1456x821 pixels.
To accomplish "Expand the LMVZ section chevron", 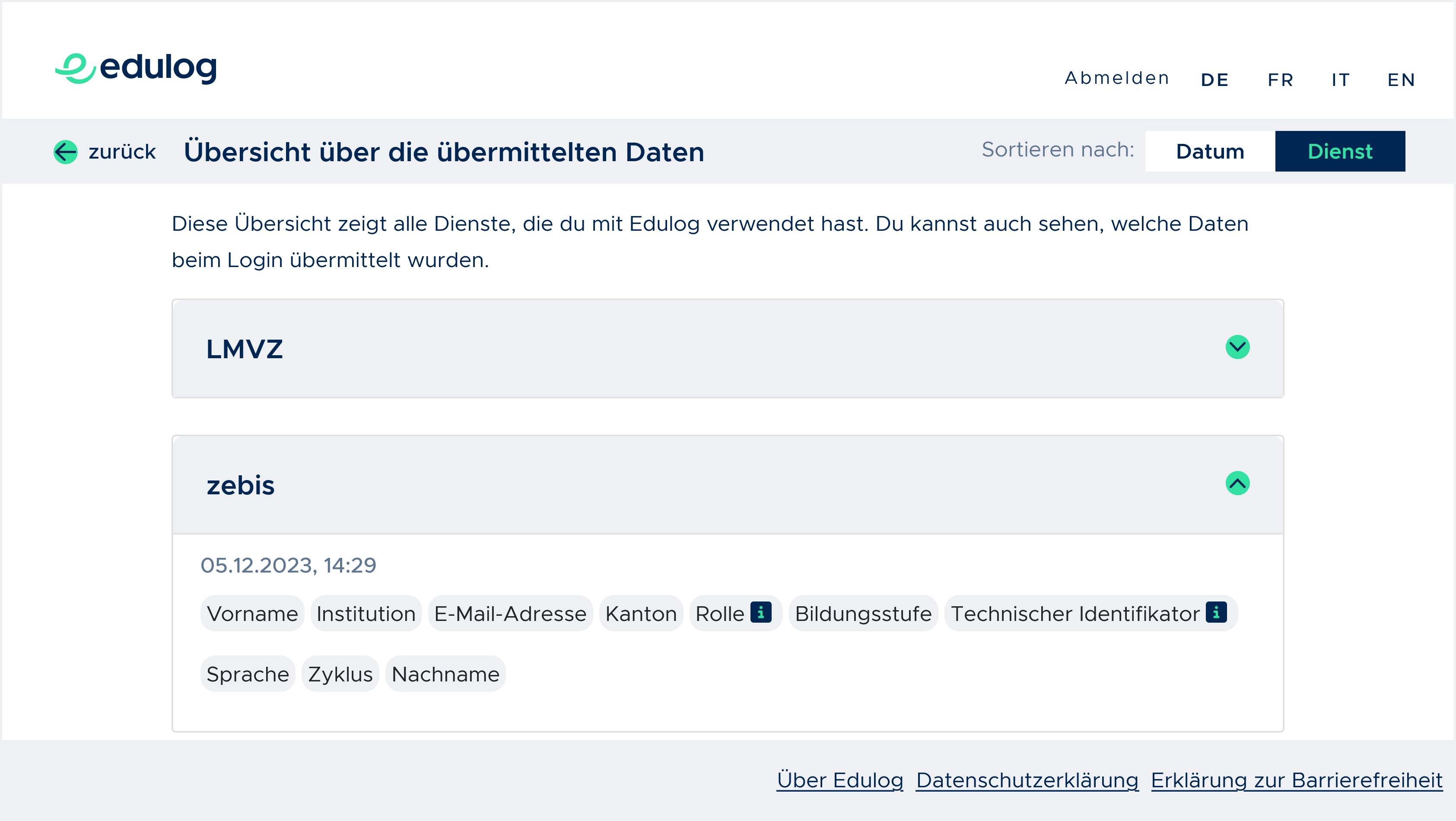I will click(1237, 347).
